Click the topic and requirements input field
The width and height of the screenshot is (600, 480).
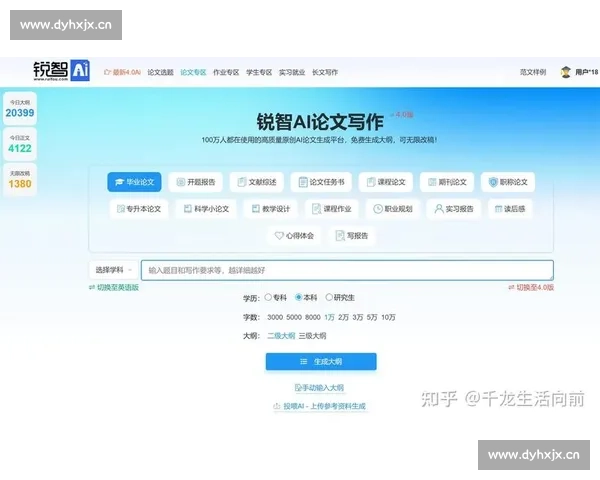pyautogui.click(x=346, y=270)
